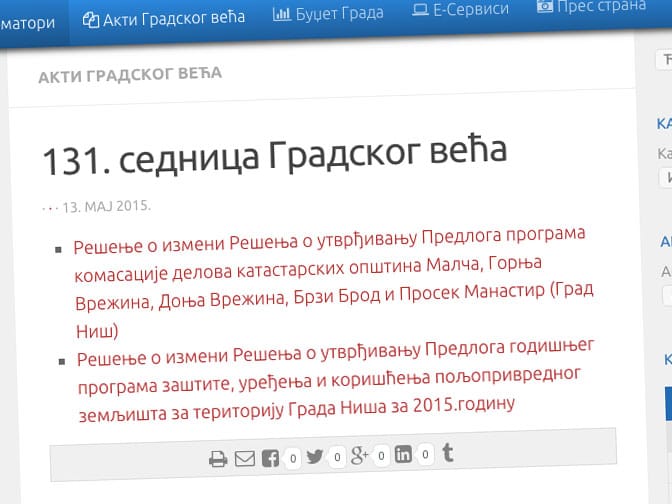
Task: Click the Facebook share count bubble
Action: tap(292, 459)
